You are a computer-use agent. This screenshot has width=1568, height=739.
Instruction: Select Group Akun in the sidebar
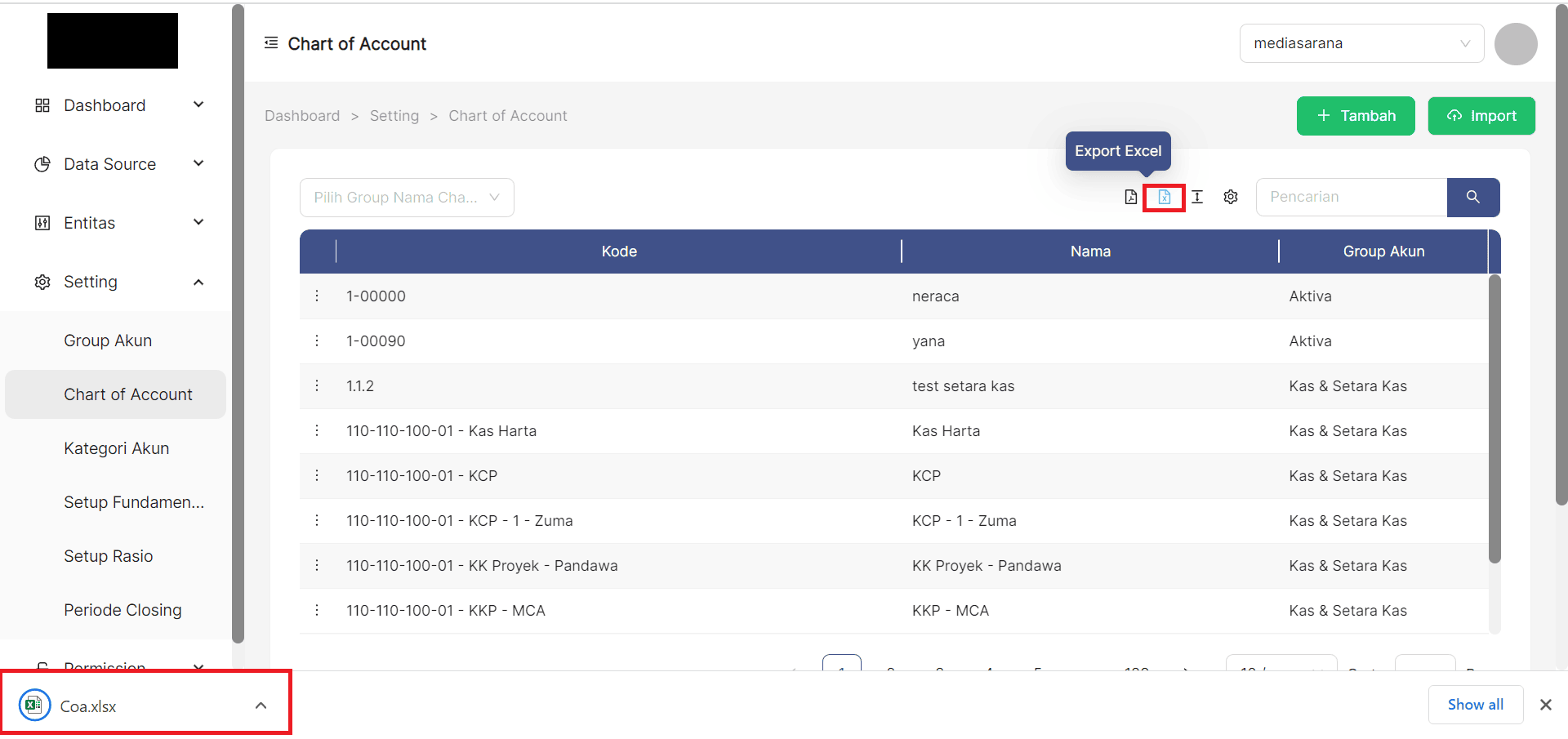coord(107,340)
